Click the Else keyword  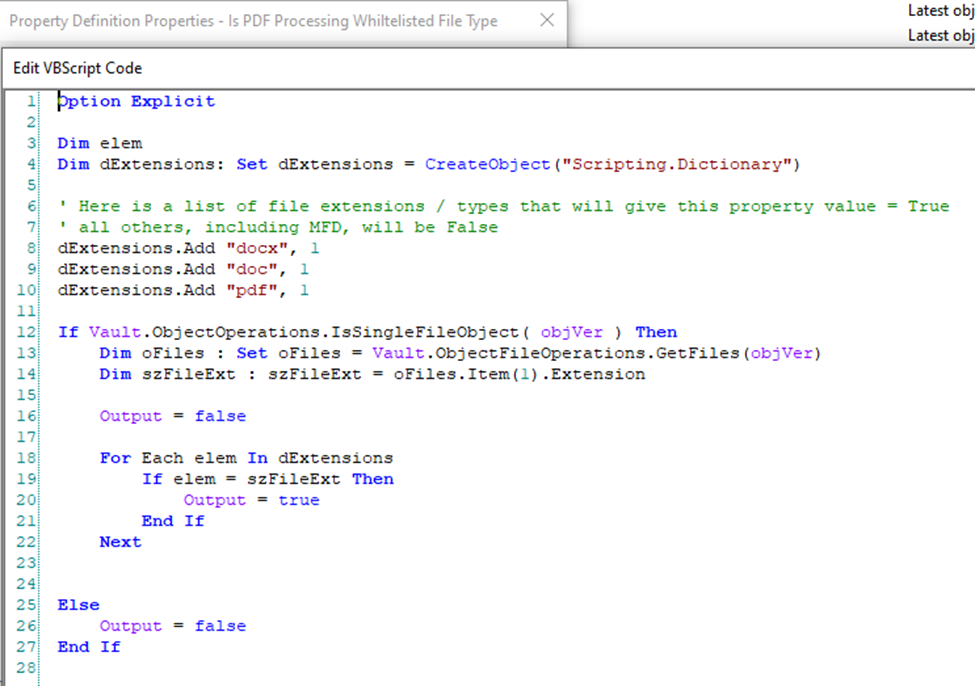click(x=78, y=605)
